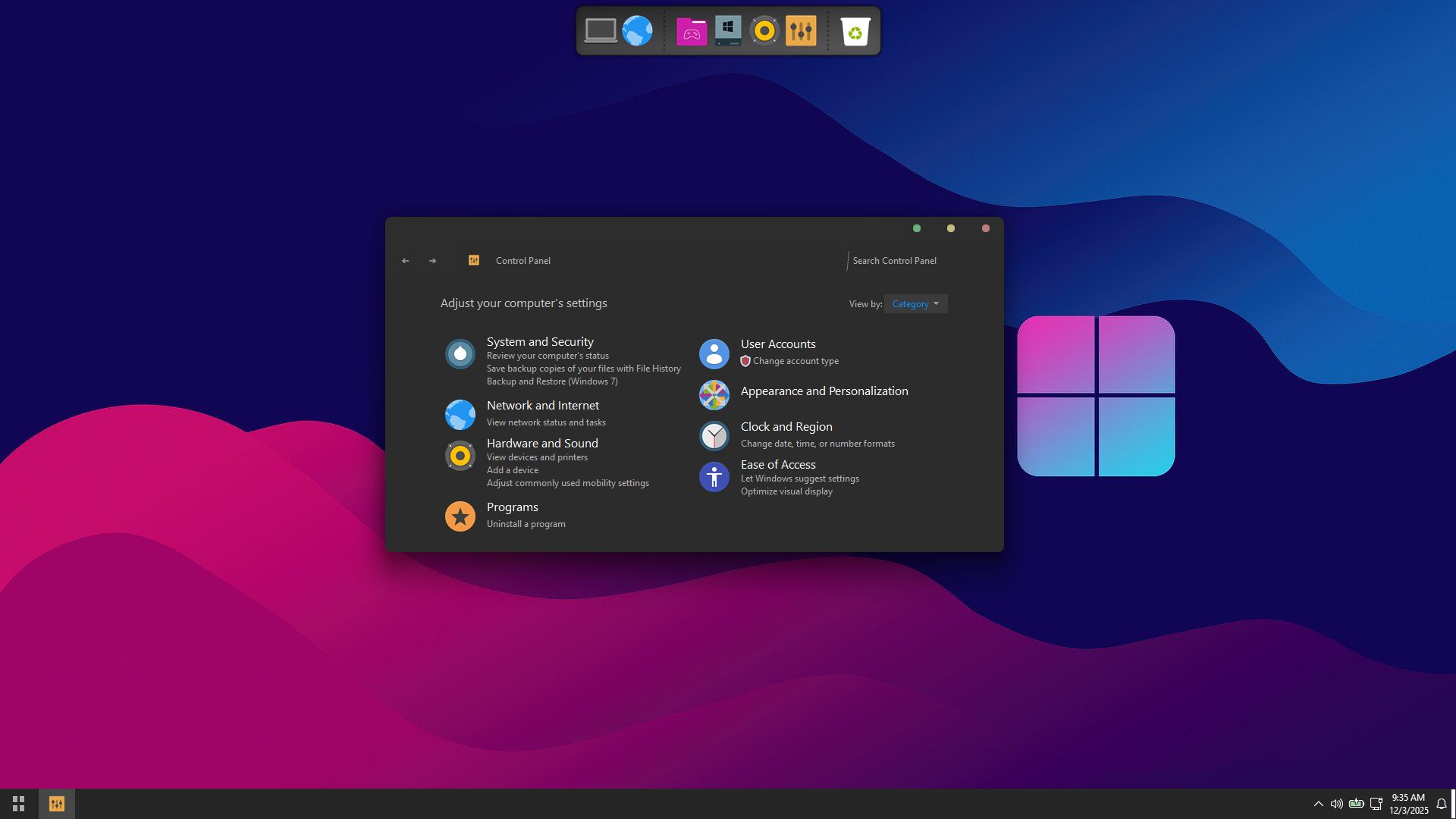Viewport: 1456px width, 819px height.
Task: Click View devices and printers link
Action: pyautogui.click(x=537, y=457)
